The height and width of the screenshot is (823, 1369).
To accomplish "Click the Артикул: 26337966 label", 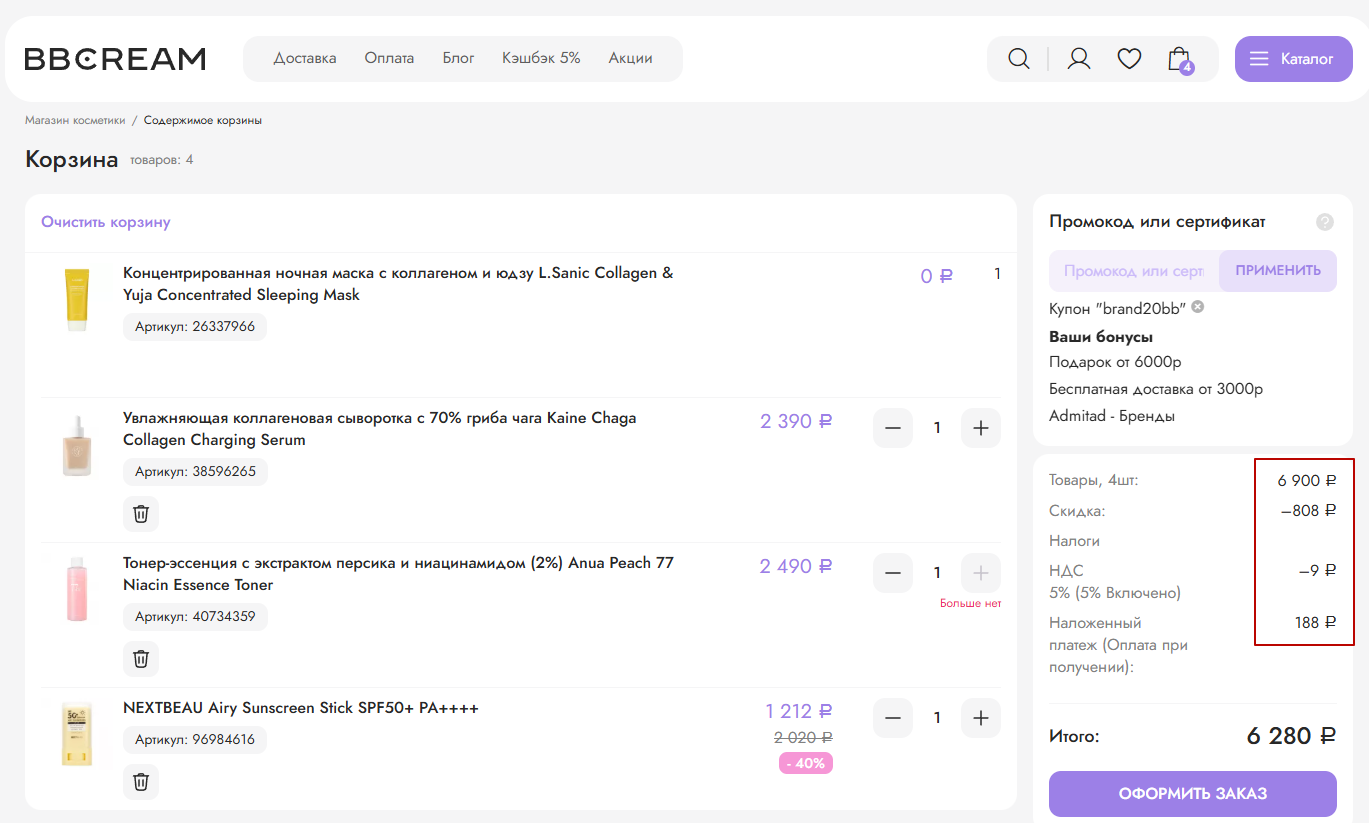I will pos(195,327).
